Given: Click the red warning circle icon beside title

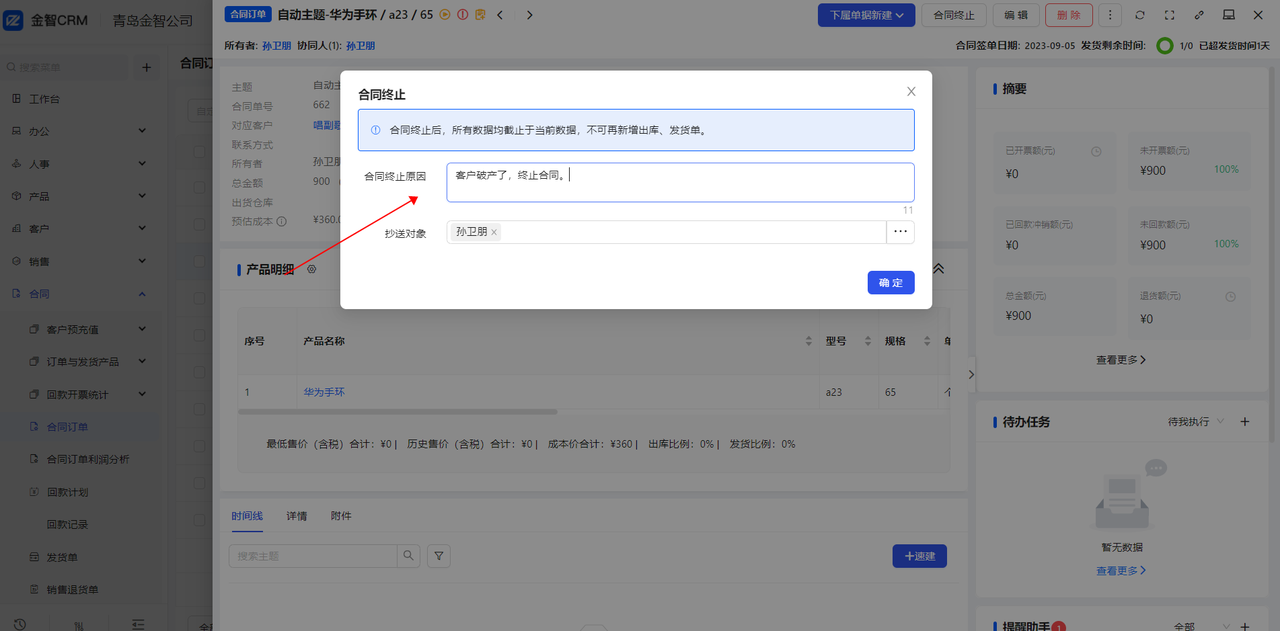Looking at the screenshot, I should pyautogui.click(x=463, y=15).
